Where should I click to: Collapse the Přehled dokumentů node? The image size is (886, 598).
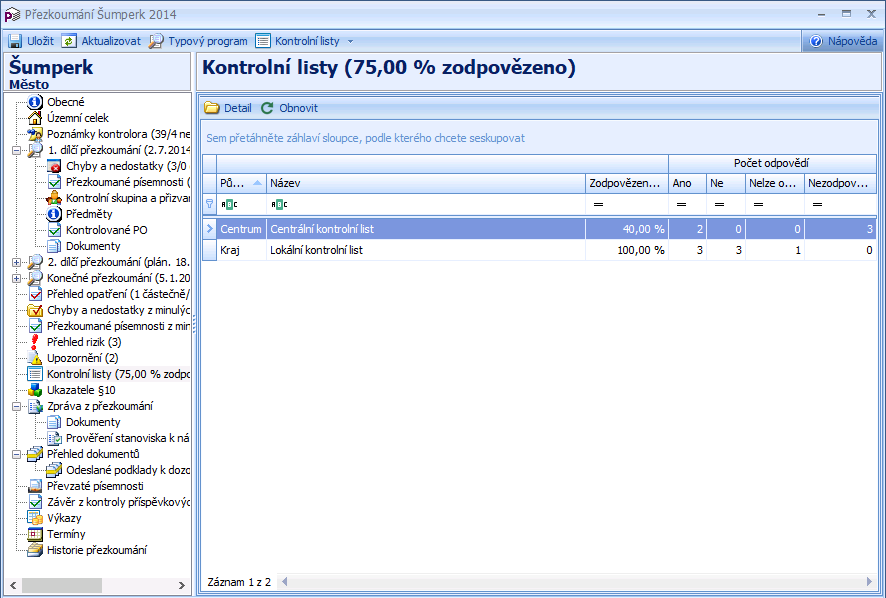(x=16, y=454)
